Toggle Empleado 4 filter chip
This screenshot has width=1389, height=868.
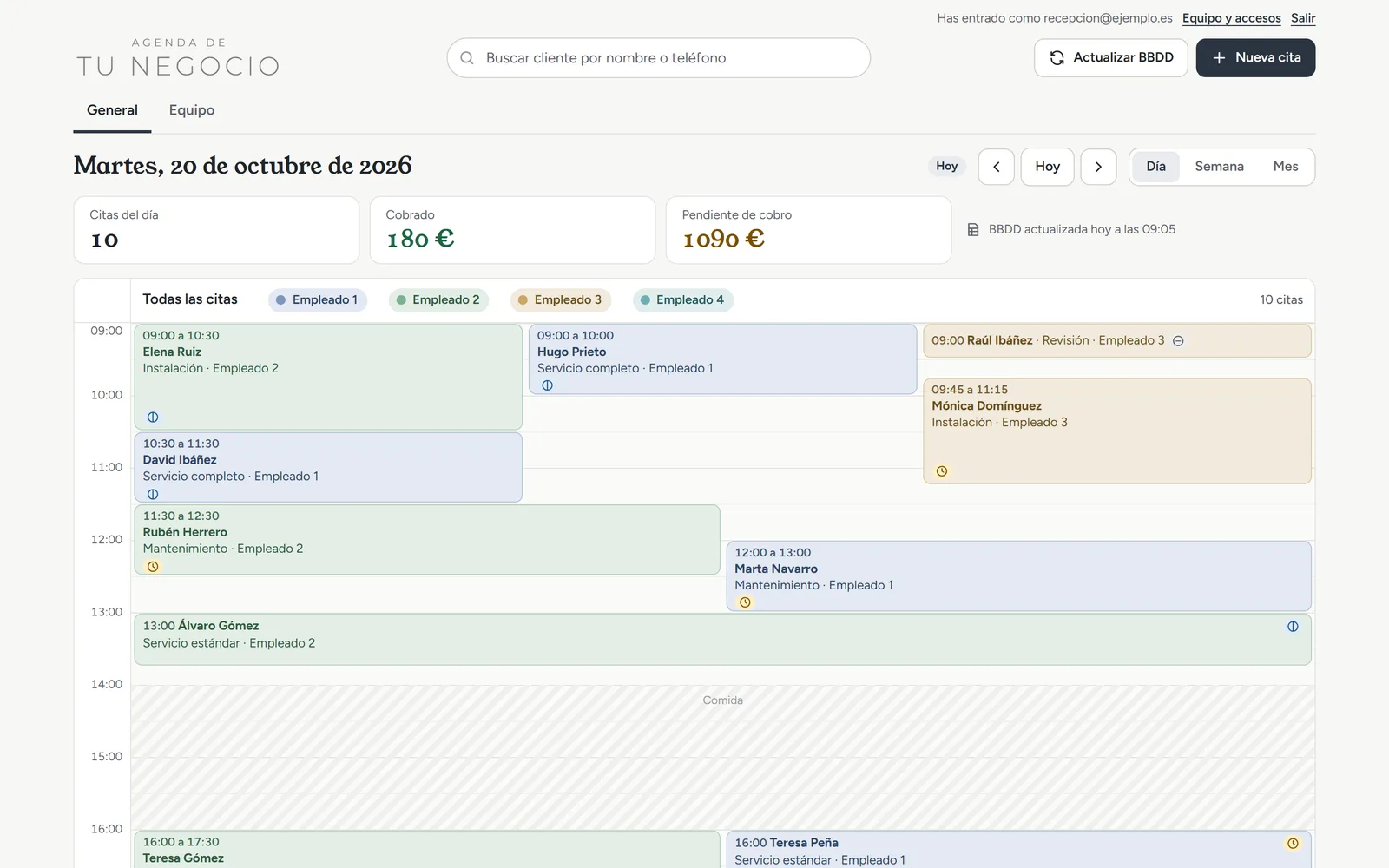[682, 300]
